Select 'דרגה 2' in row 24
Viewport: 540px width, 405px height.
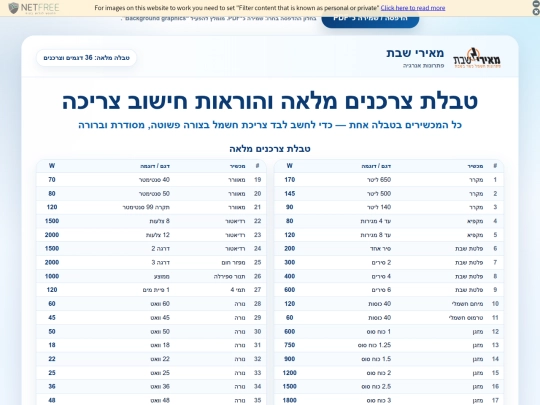click(x=160, y=248)
